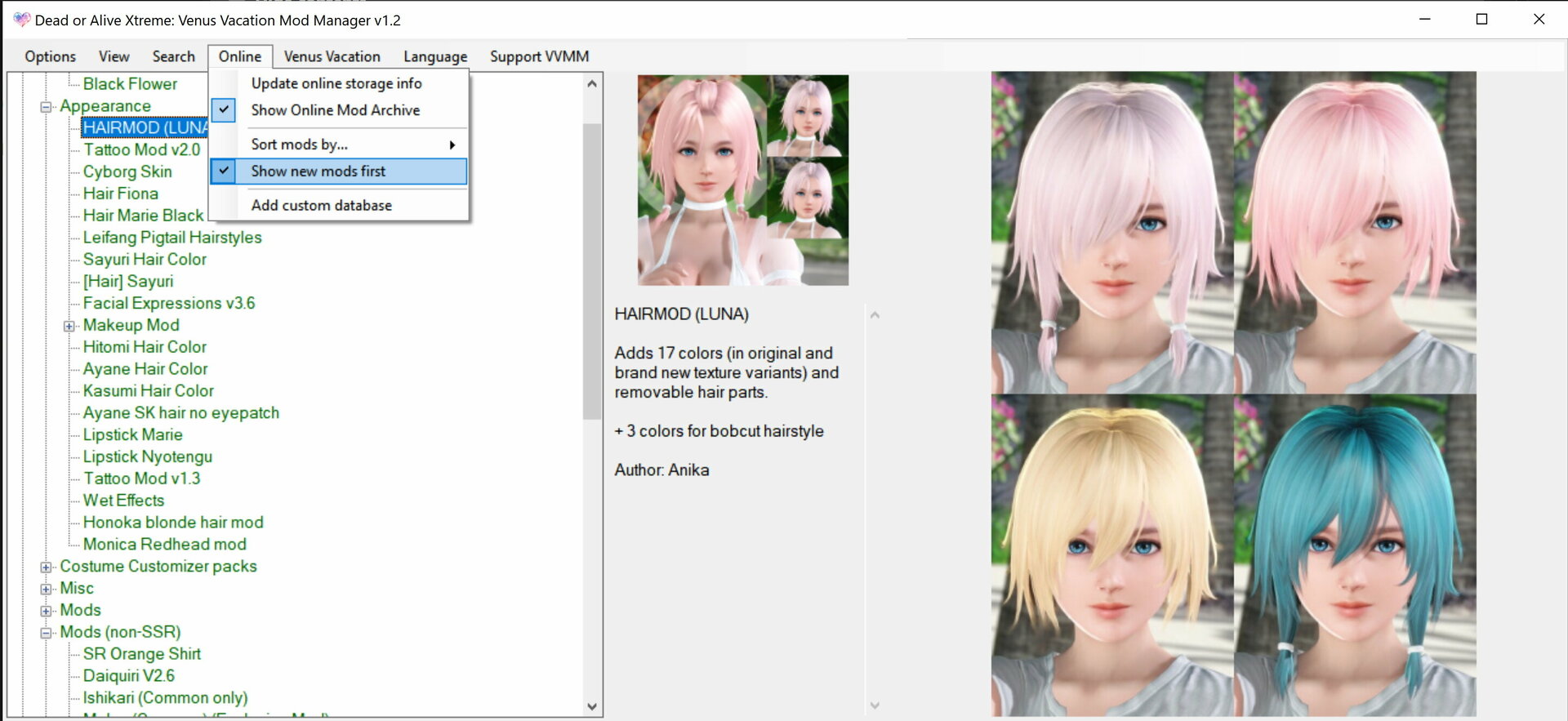Collapse the Appearance tree node
The image size is (1568, 721).
point(46,107)
